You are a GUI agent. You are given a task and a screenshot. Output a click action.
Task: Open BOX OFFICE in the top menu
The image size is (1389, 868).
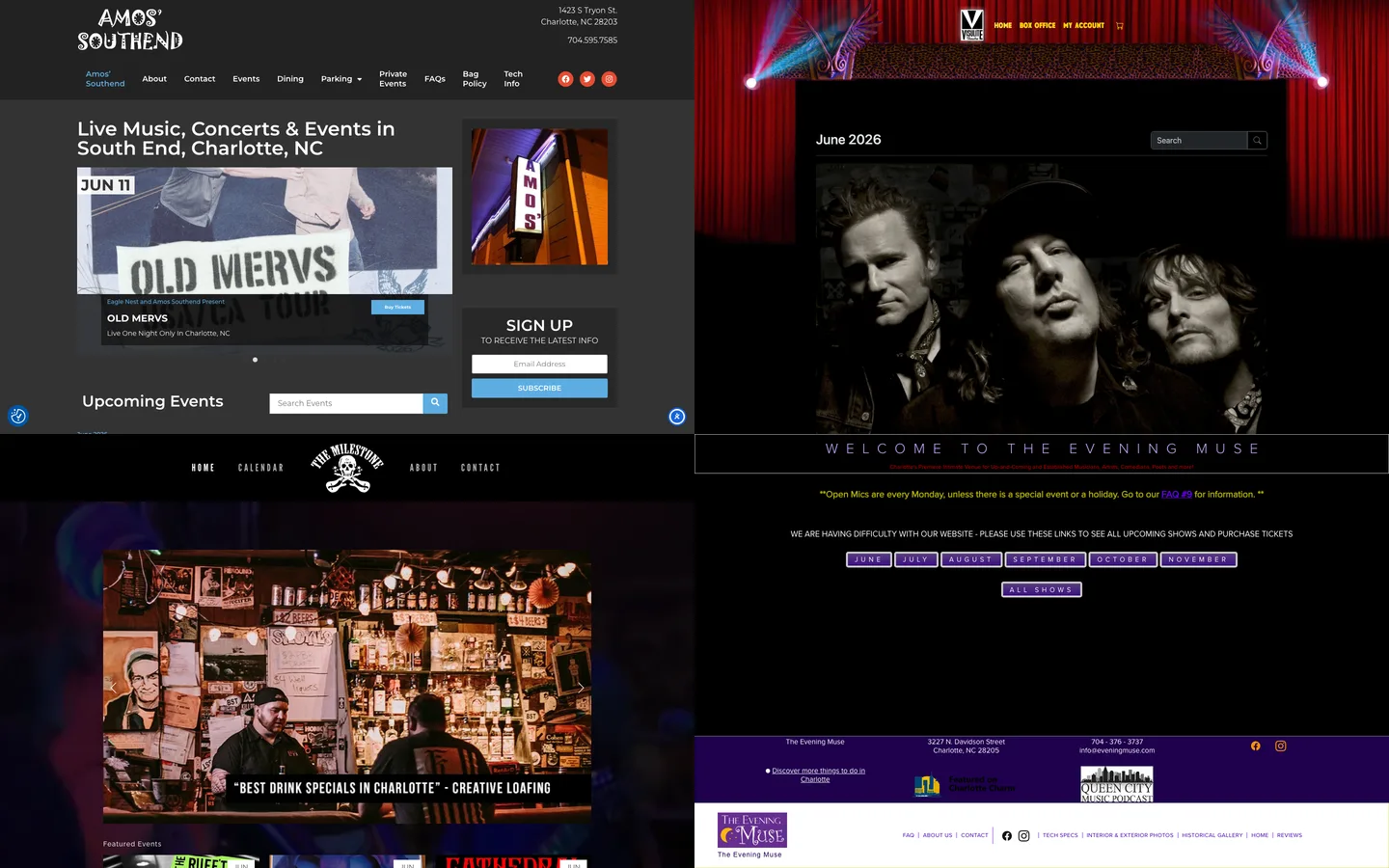(x=1038, y=26)
